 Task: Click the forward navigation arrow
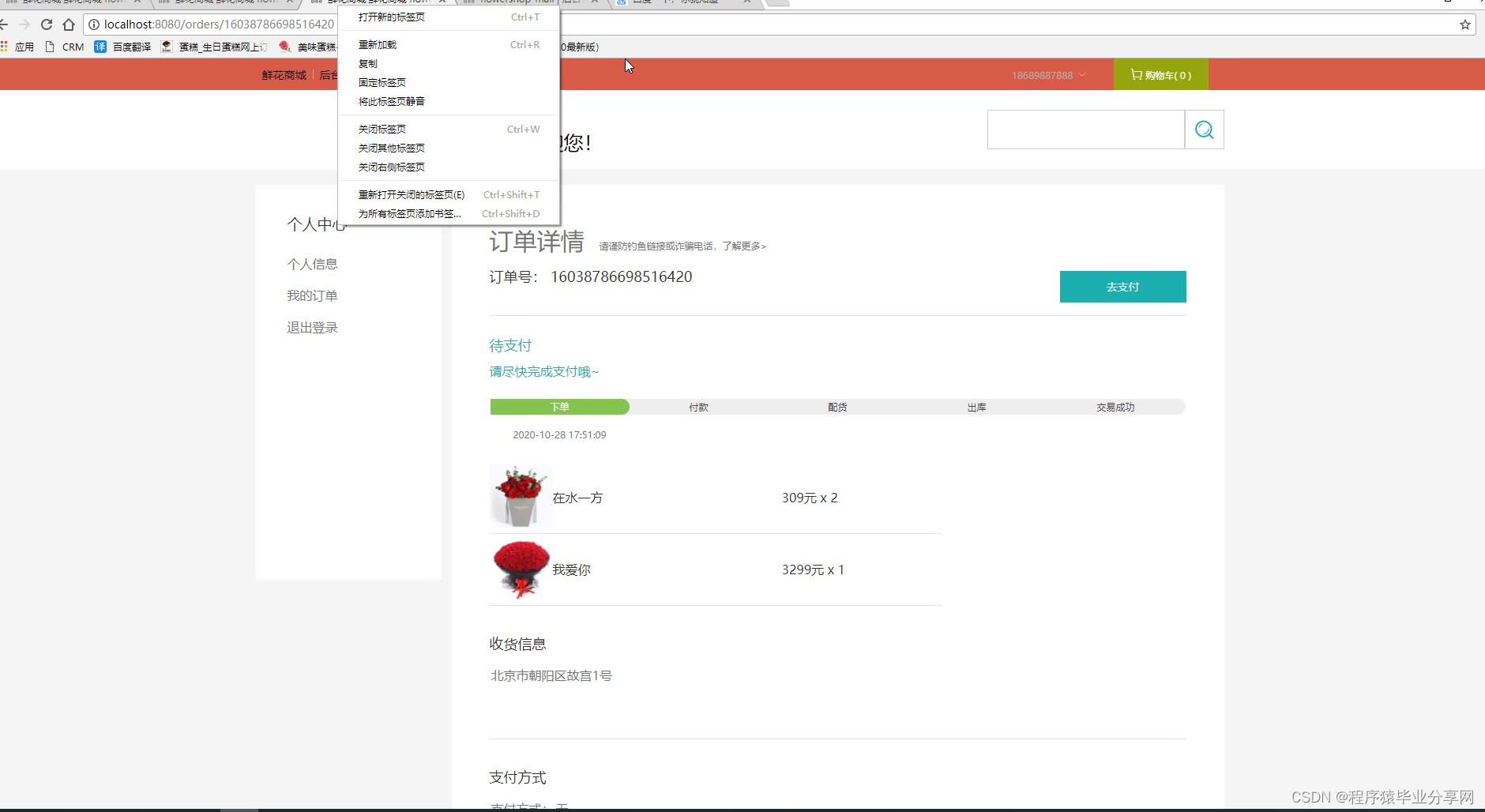tap(24, 24)
